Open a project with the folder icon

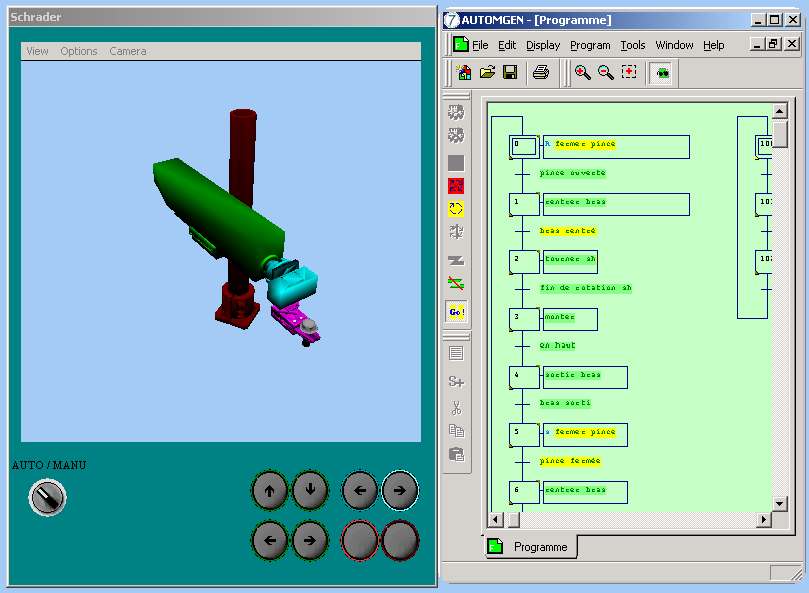[x=487, y=72]
